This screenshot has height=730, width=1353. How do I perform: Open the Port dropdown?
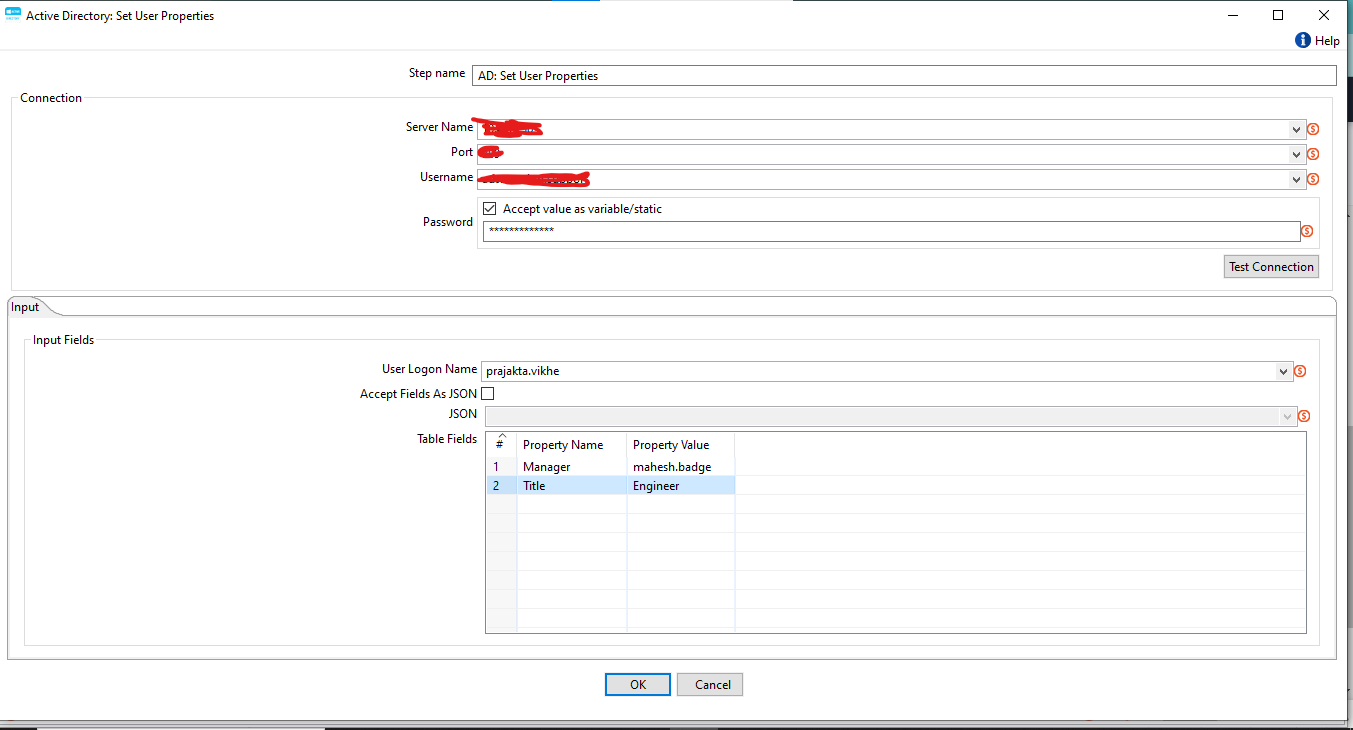click(x=1297, y=154)
